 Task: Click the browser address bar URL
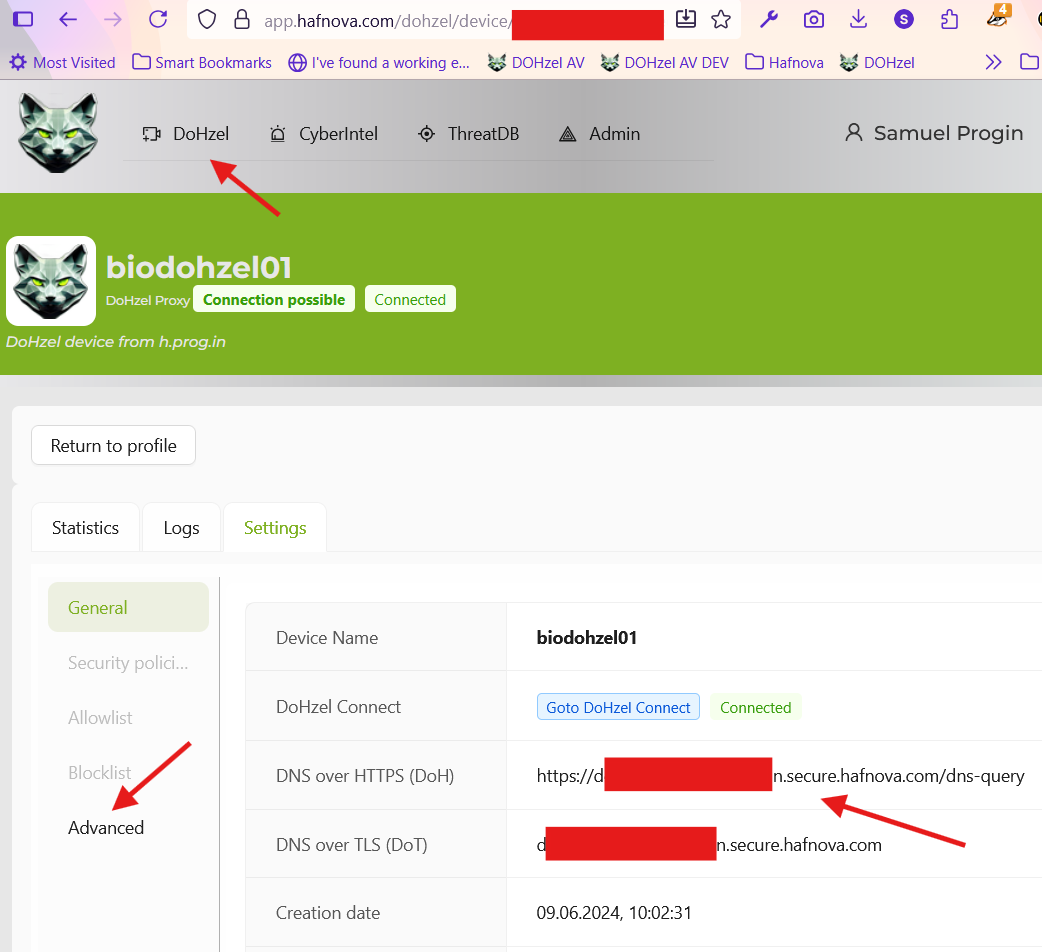coord(463,21)
